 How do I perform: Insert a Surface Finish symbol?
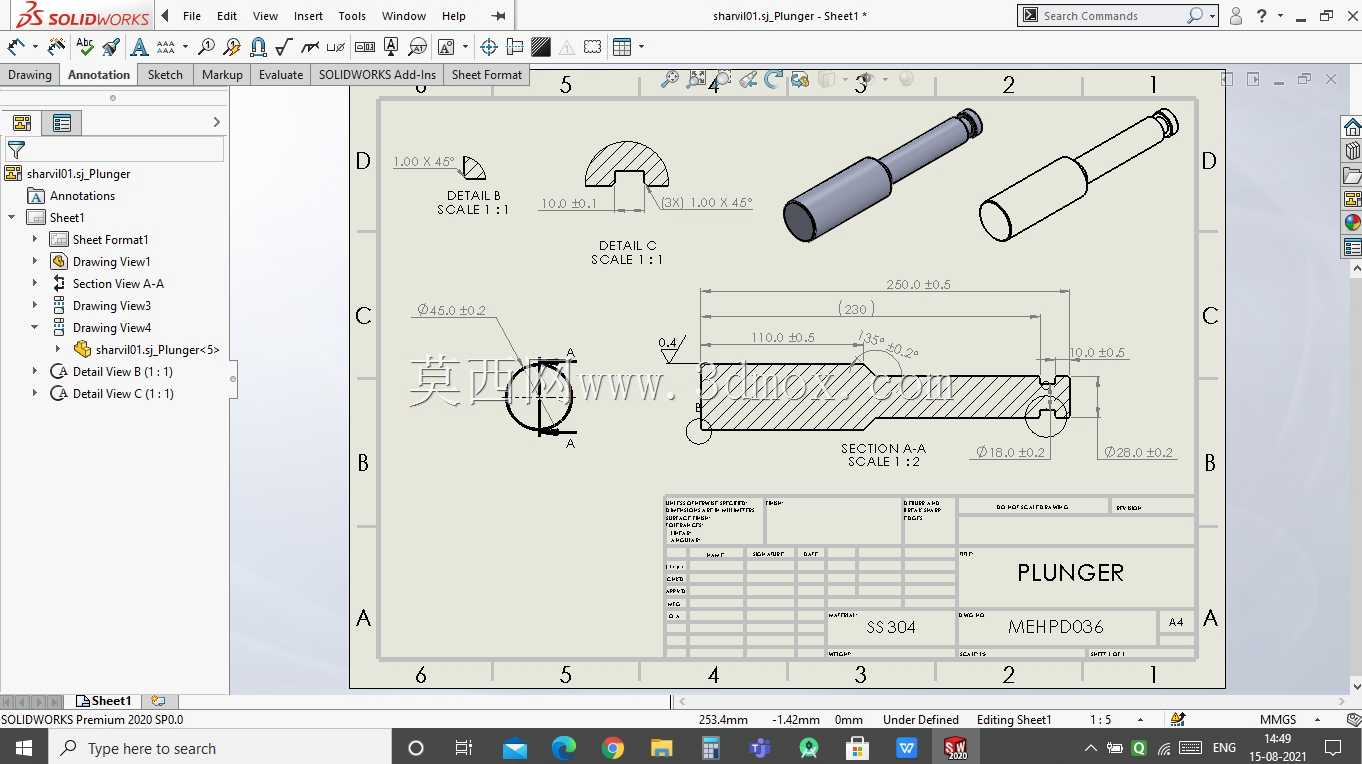pyautogui.click(x=284, y=46)
